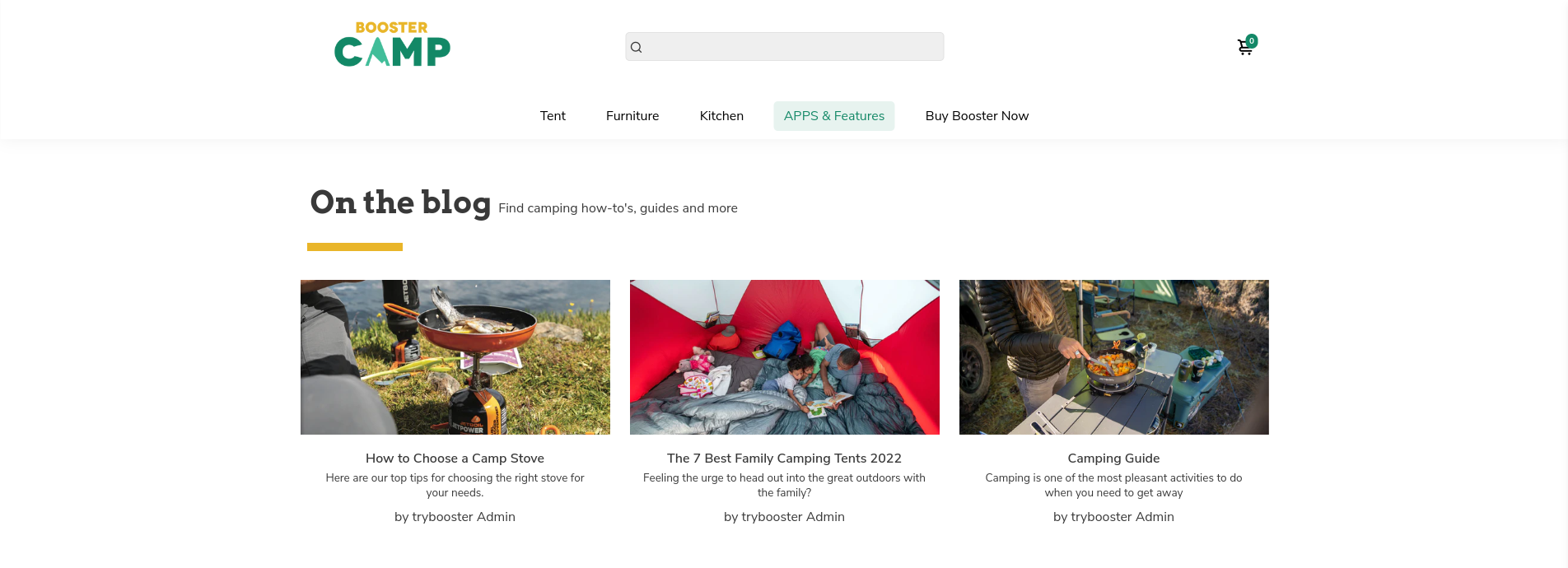Read How to Choose a Camp Stove

pos(455,459)
